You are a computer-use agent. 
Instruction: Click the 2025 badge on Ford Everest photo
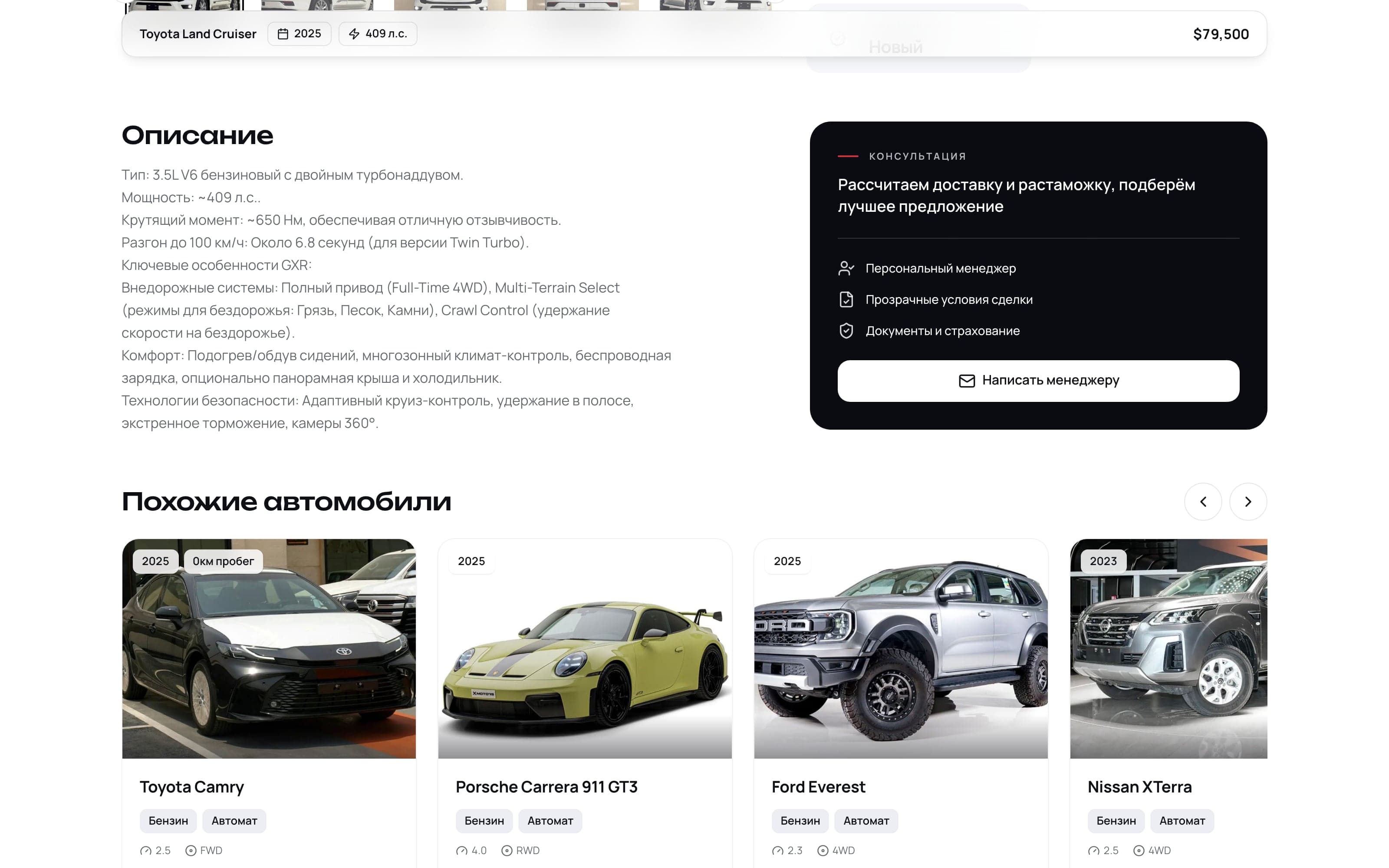[787, 561]
